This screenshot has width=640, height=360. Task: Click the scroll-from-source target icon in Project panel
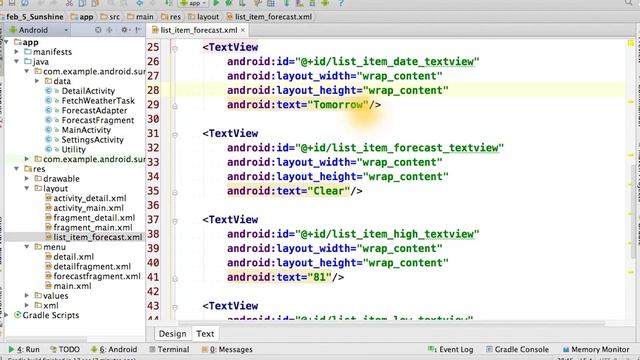(x=98, y=30)
